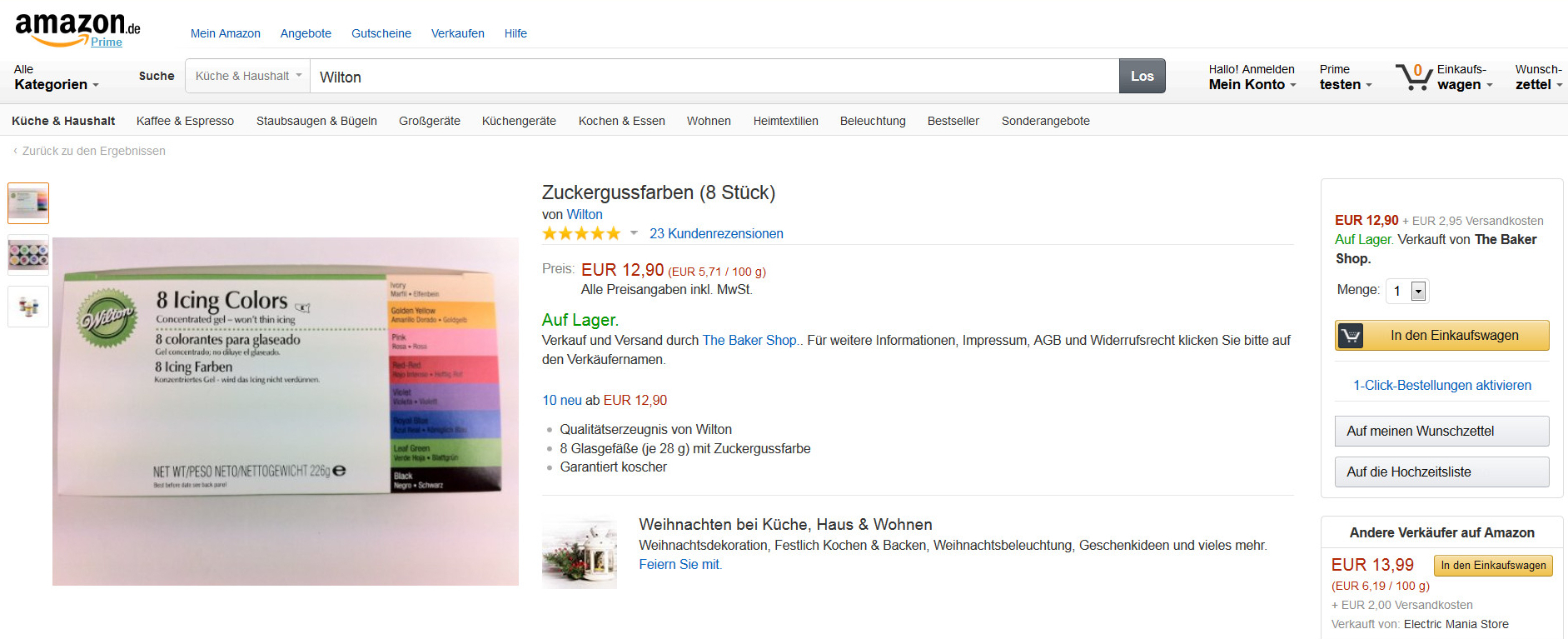
Task: Click the Amazon.de Prime logo
Action: coord(77,30)
